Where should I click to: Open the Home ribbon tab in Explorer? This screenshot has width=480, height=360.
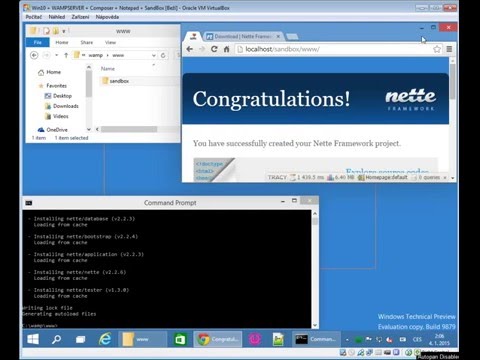click(62, 42)
